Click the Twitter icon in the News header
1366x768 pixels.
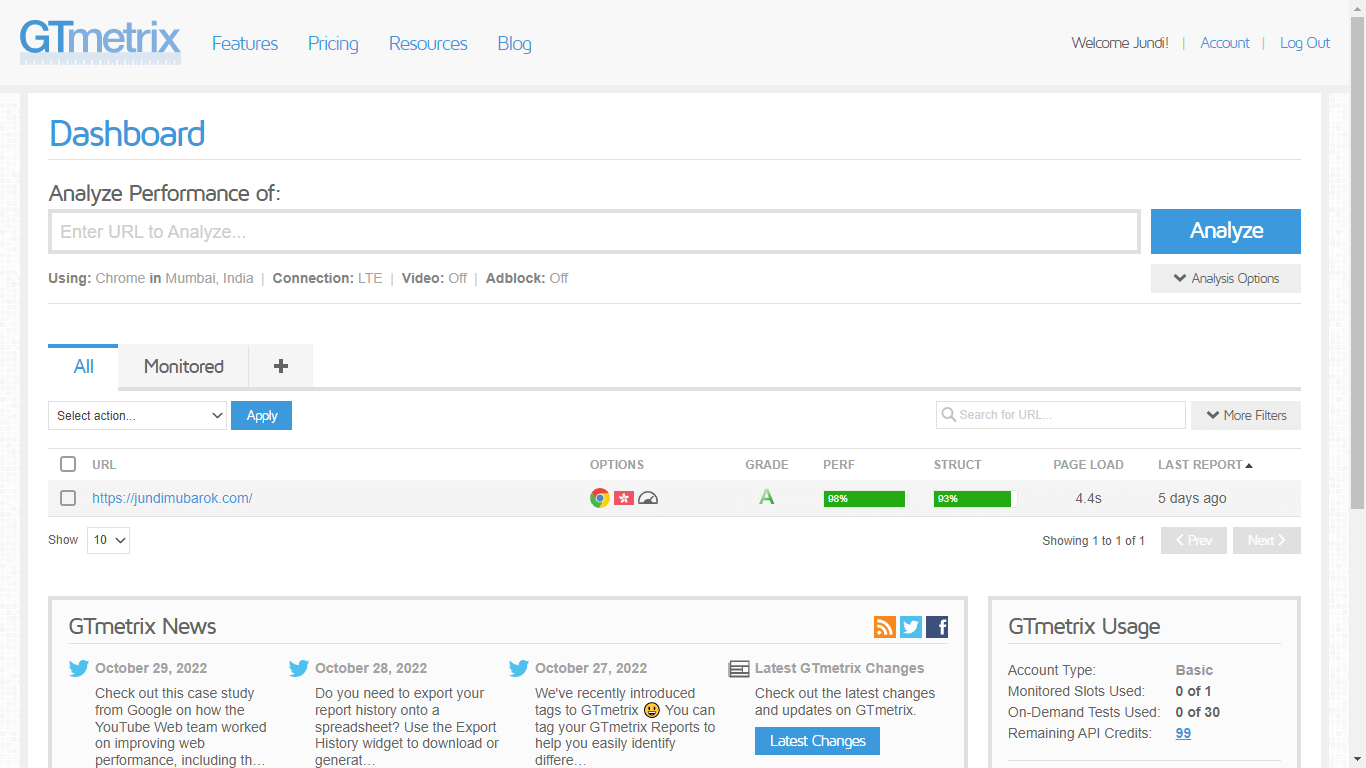pos(911,627)
